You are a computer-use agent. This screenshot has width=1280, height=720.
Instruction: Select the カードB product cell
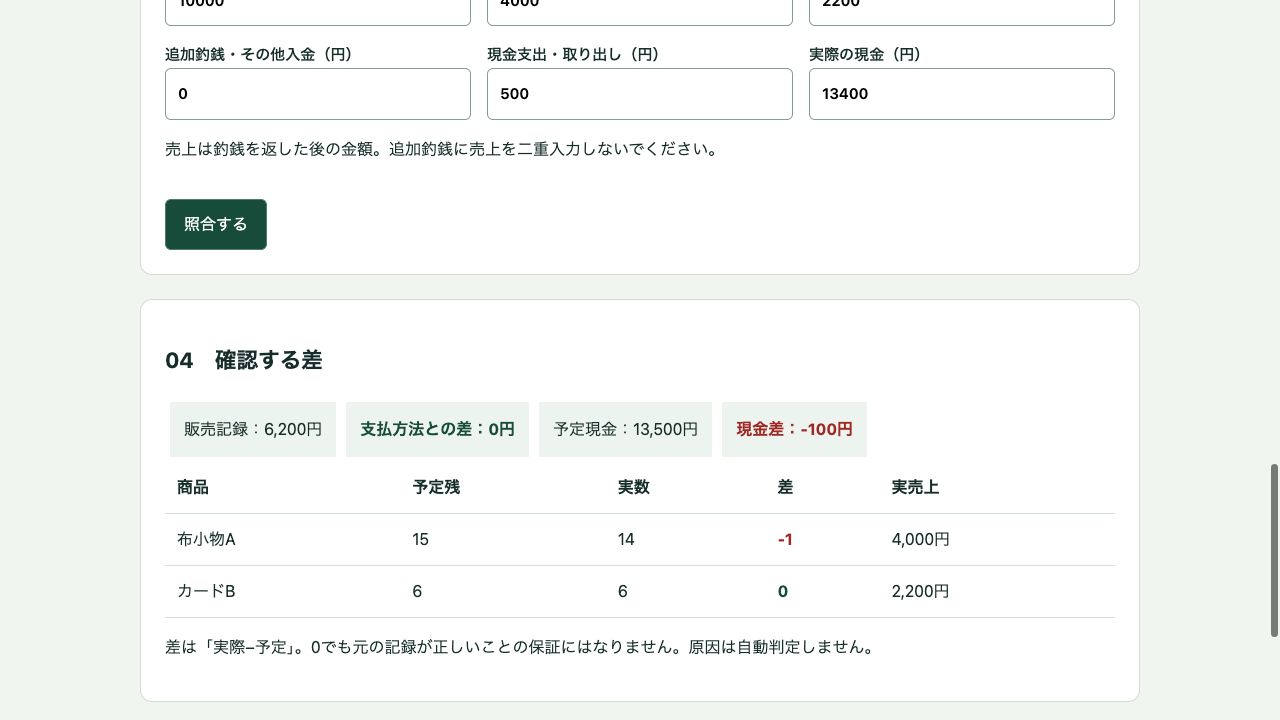point(206,591)
